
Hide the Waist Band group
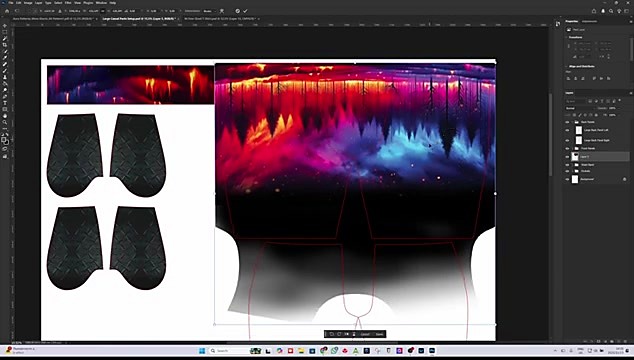567,165
